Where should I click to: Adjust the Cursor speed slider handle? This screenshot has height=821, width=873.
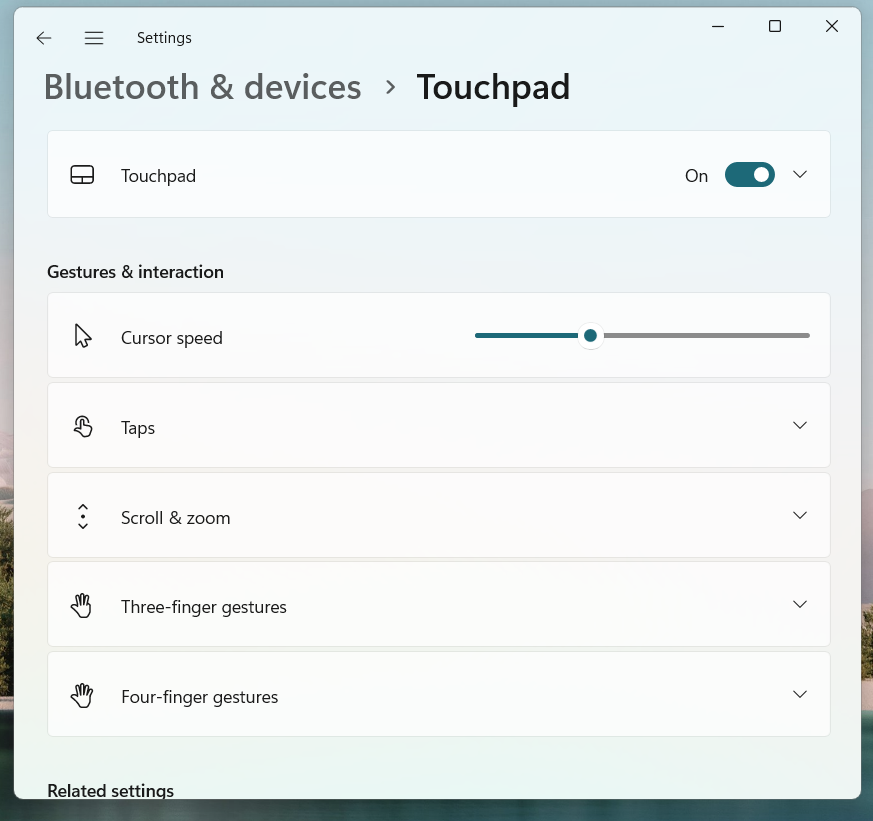pyautogui.click(x=590, y=335)
